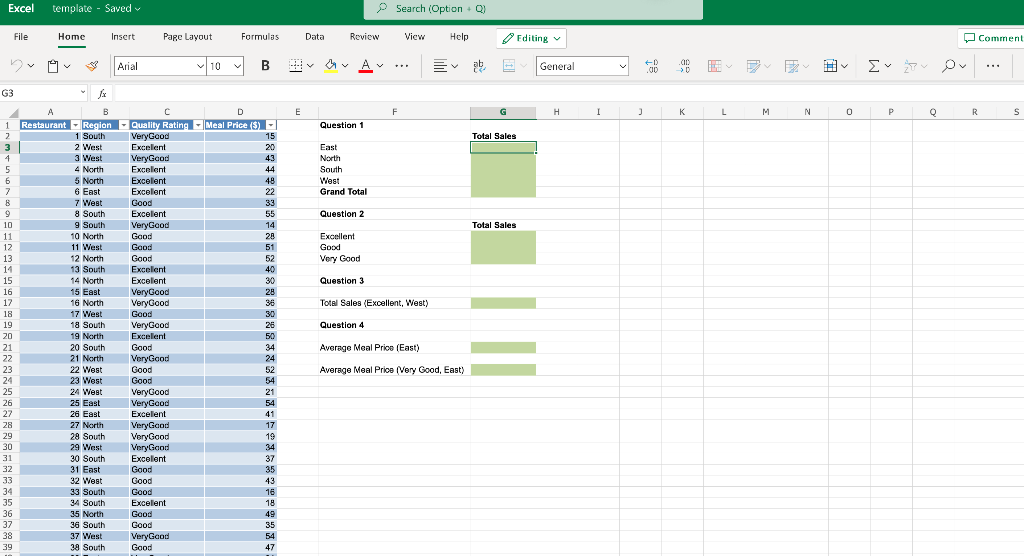1024x556 pixels.
Task: Click Cell Styles icon
Action: pos(792,66)
